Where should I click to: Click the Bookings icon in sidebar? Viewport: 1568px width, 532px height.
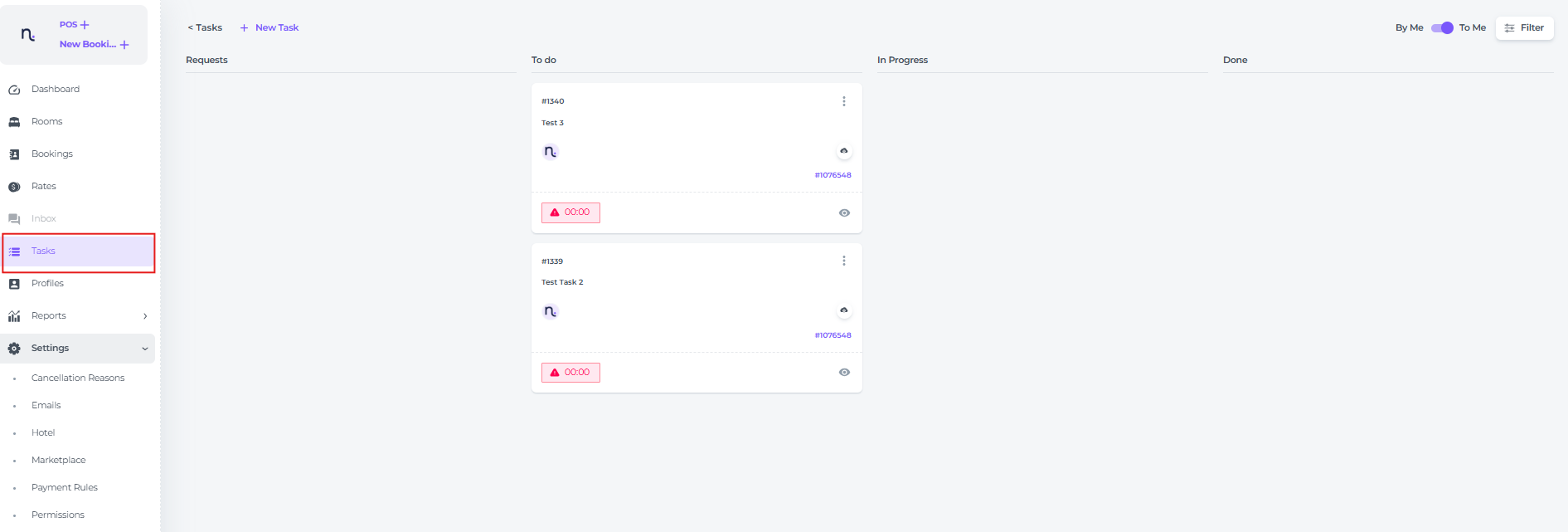[14, 154]
